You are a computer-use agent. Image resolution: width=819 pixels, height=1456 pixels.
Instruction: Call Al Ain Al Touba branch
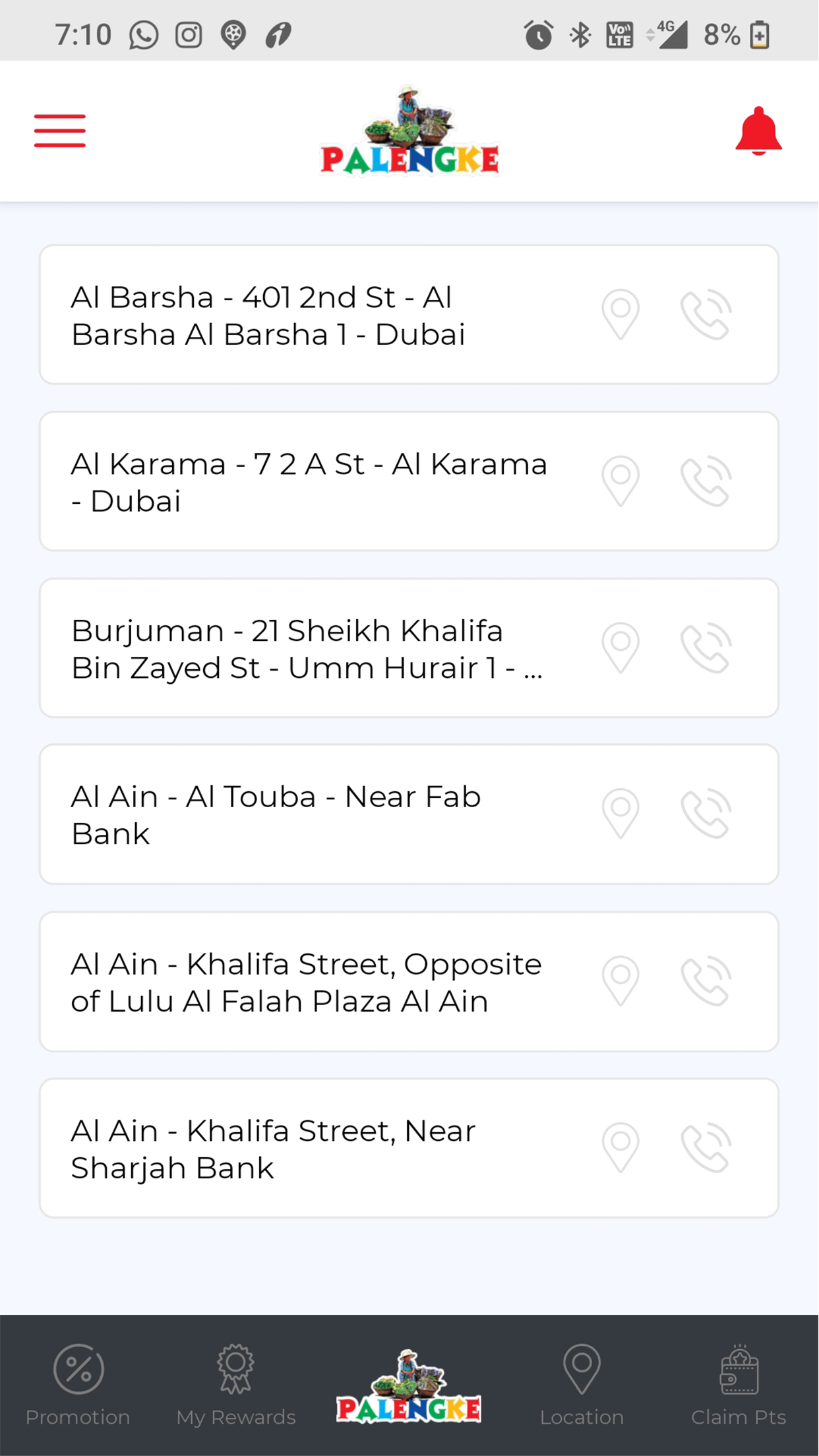point(706,814)
